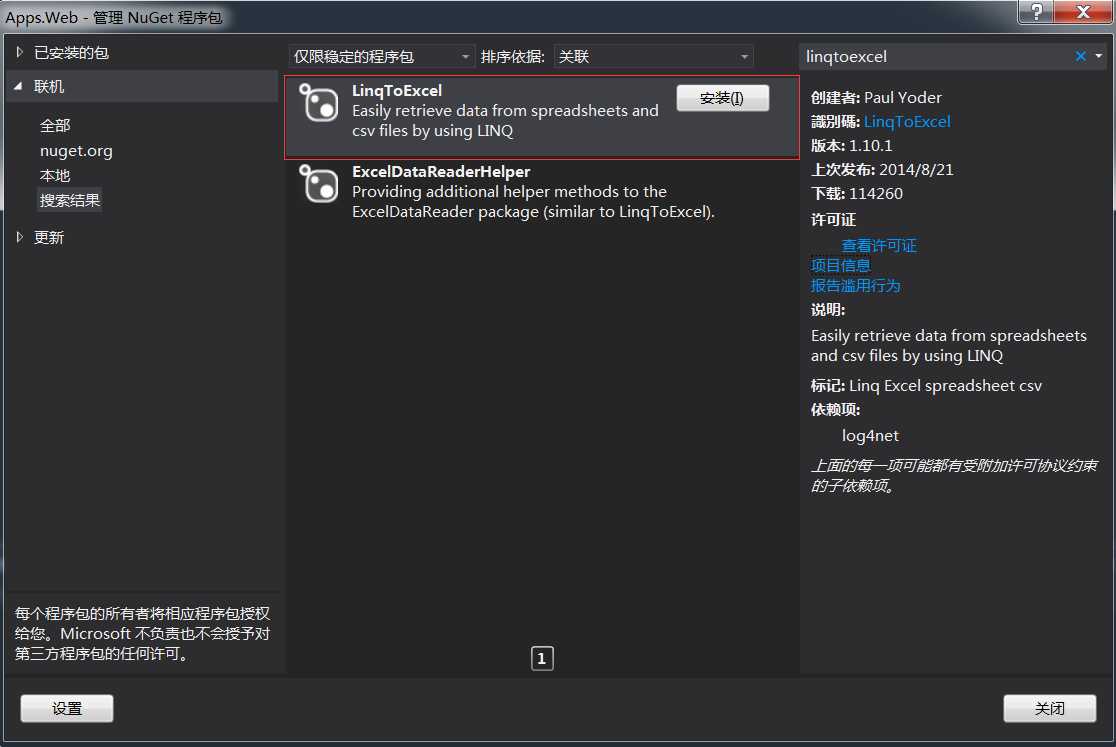Click the 下载 114260 count
This screenshot has width=1116, height=747.
coord(875,194)
